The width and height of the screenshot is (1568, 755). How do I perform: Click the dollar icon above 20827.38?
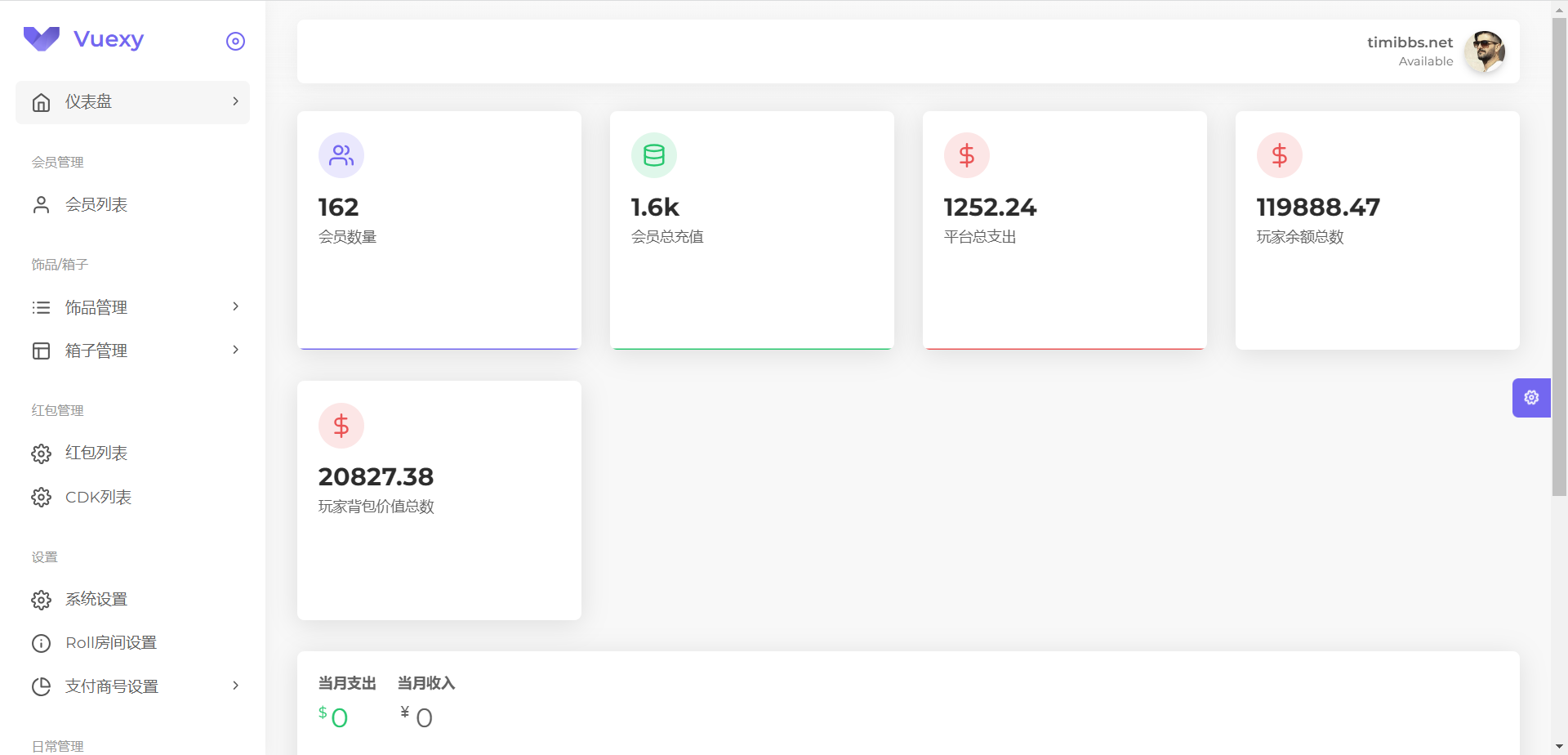click(x=341, y=426)
